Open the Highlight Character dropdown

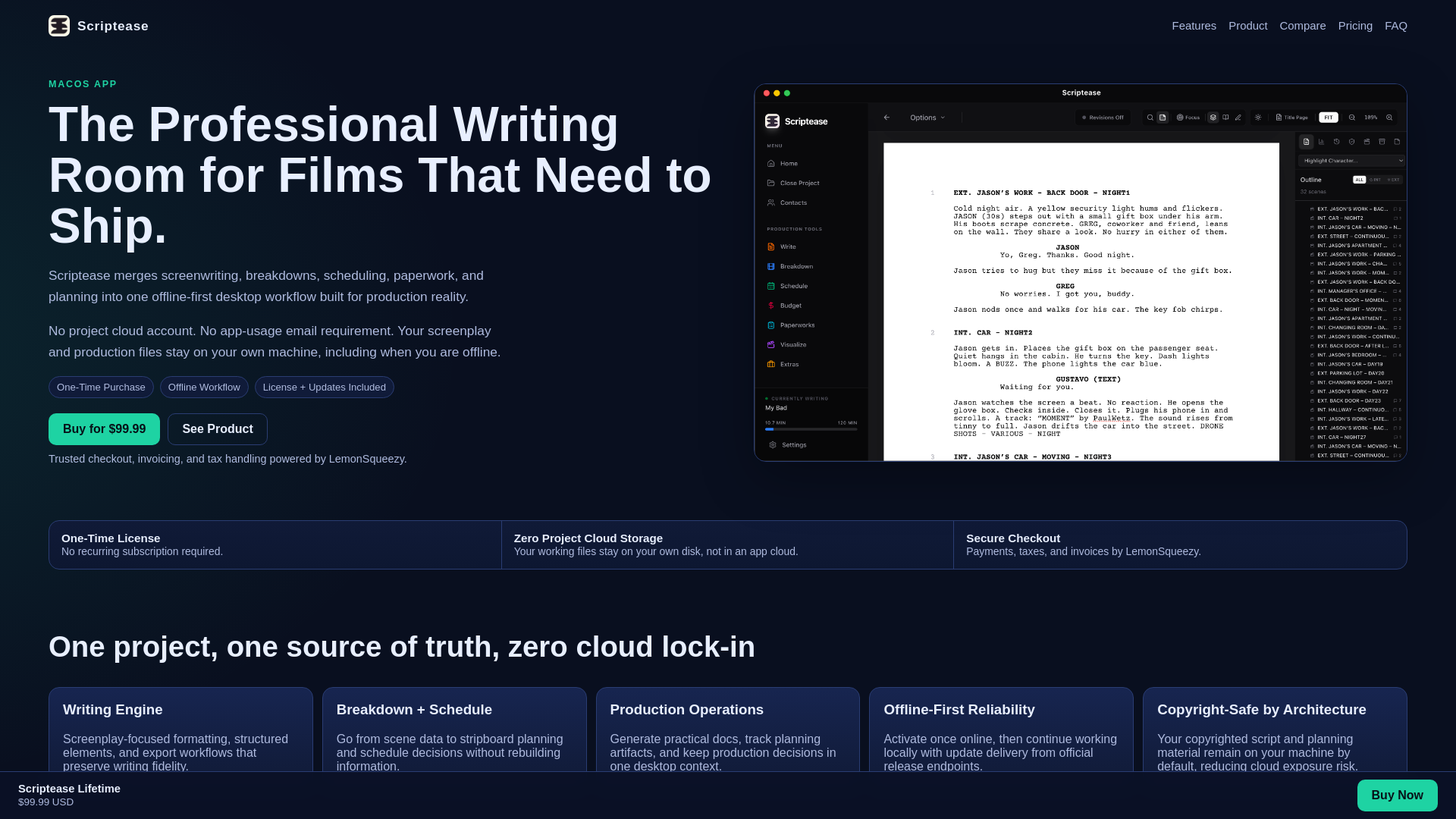tap(1351, 161)
